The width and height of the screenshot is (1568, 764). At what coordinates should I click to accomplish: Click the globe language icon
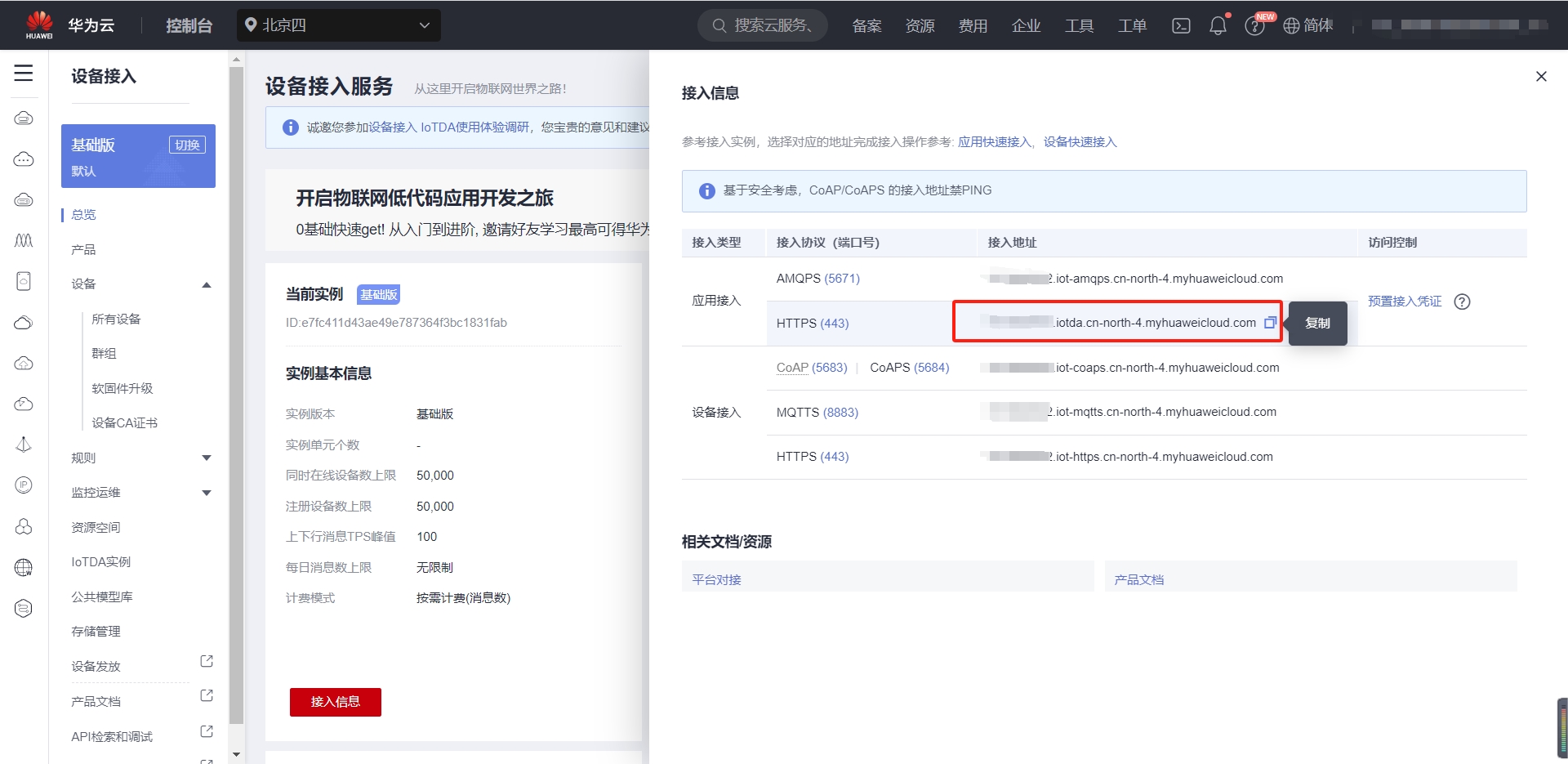[x=1291, y=25]
